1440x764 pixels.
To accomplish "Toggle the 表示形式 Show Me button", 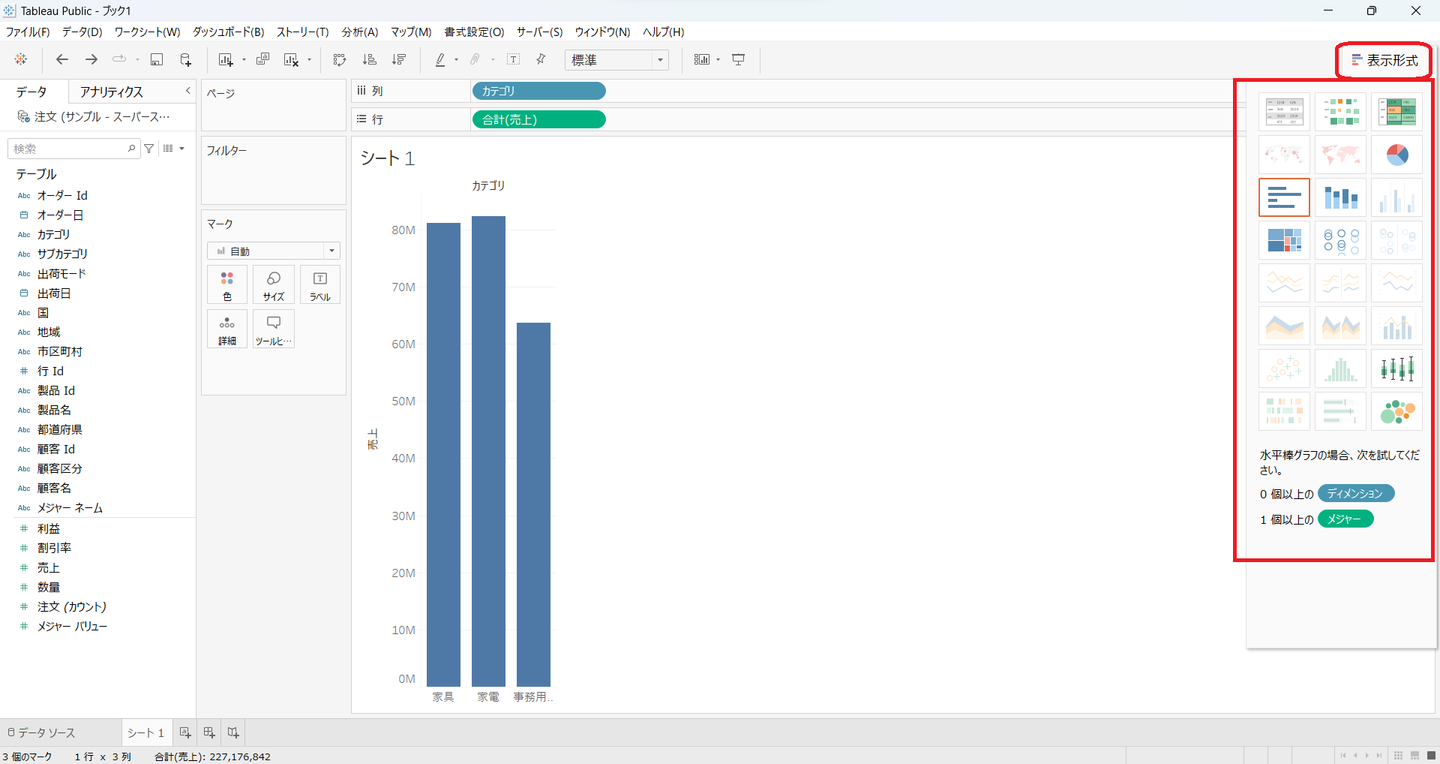I will (x=1385, y=60).
